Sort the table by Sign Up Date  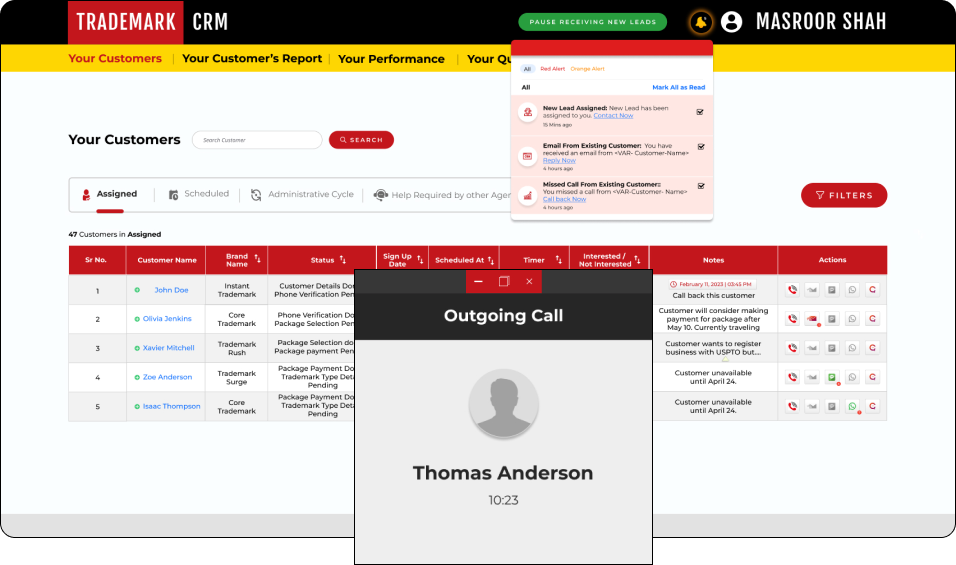(x=420, y=259)
